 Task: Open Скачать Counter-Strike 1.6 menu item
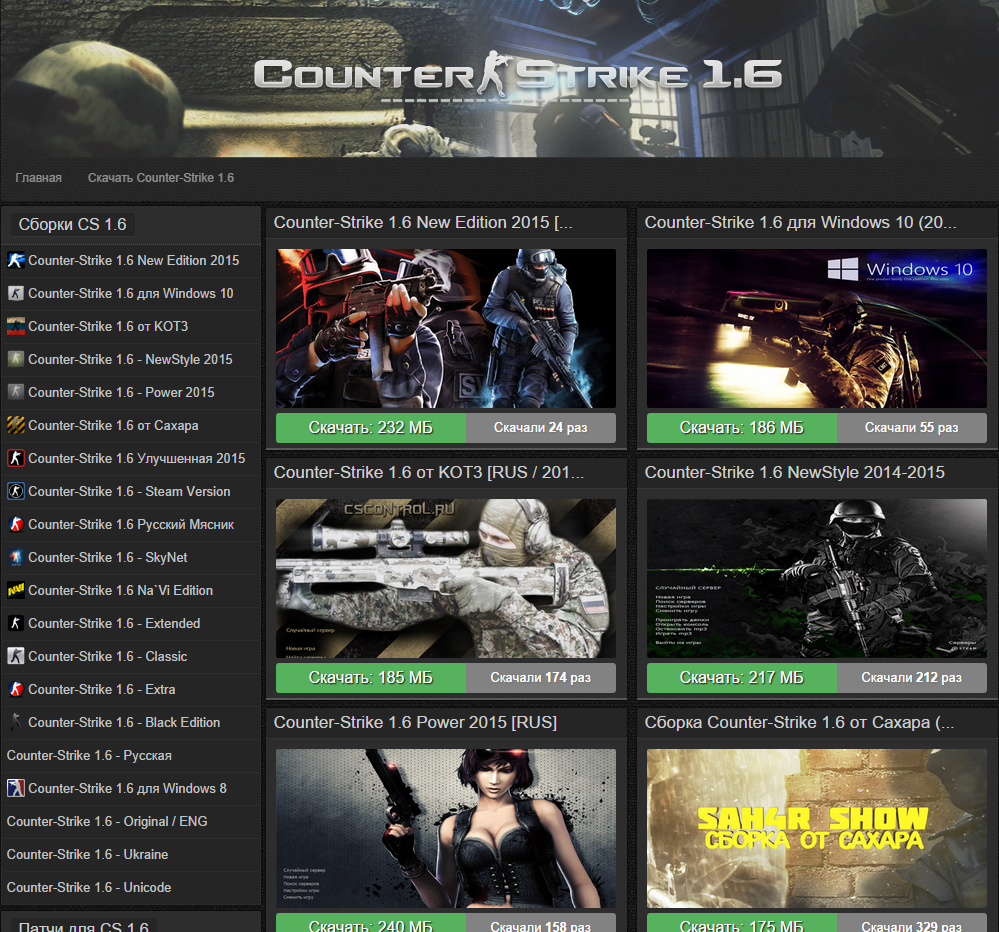[161, 178]
